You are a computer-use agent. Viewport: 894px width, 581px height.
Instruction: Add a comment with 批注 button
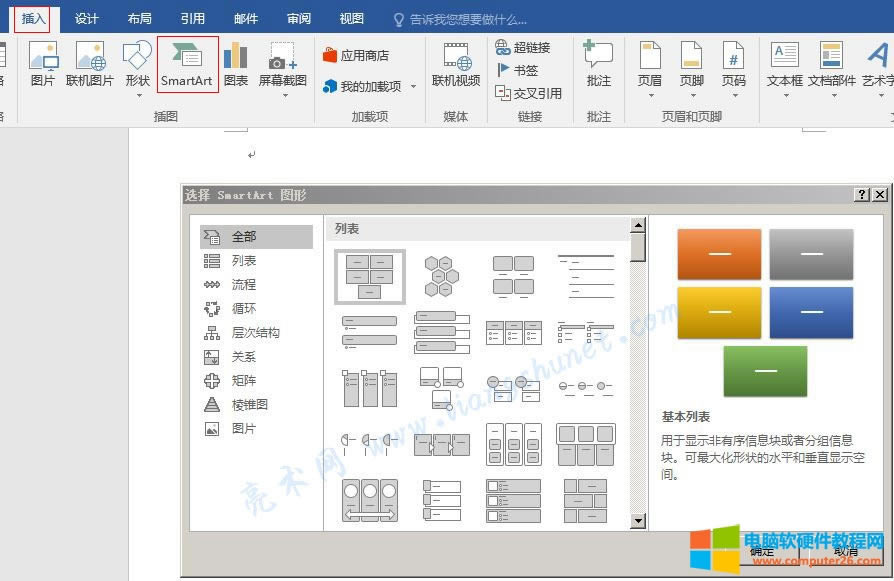click(x=599, y=64)
